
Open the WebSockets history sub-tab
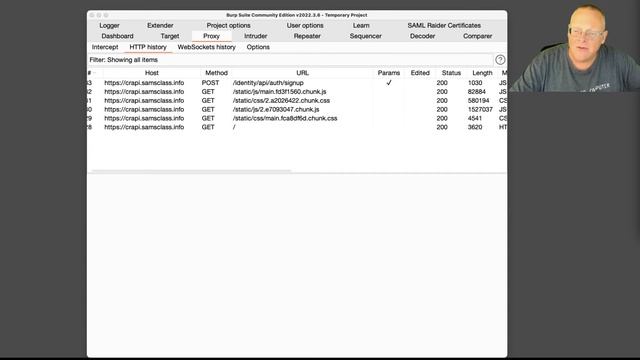[x=207, y=47]
